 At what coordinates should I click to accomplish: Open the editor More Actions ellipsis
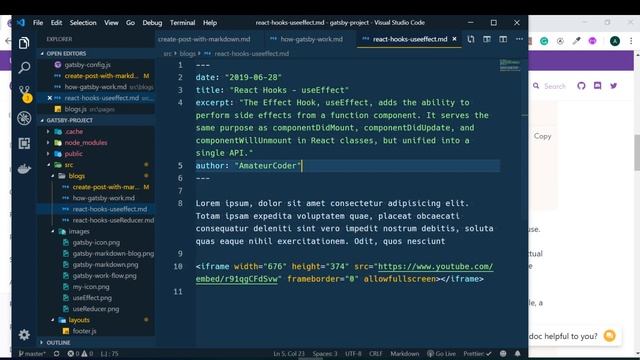coord(519,39)
